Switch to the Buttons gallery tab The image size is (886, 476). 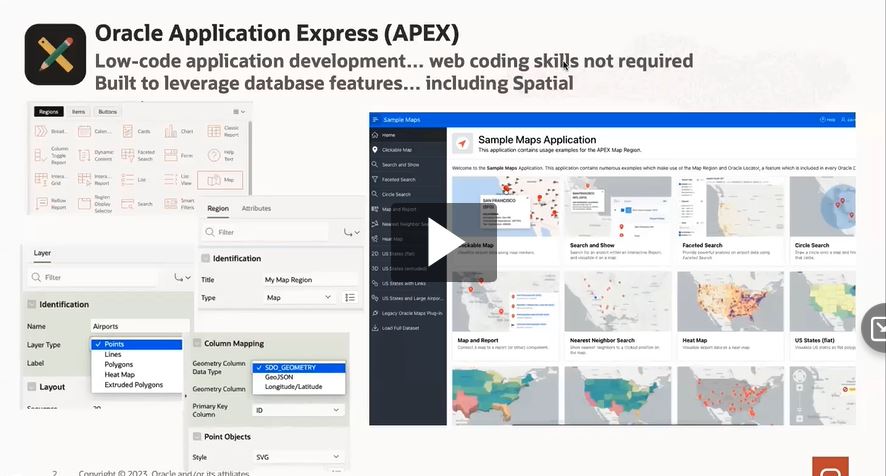click(107, 112)
